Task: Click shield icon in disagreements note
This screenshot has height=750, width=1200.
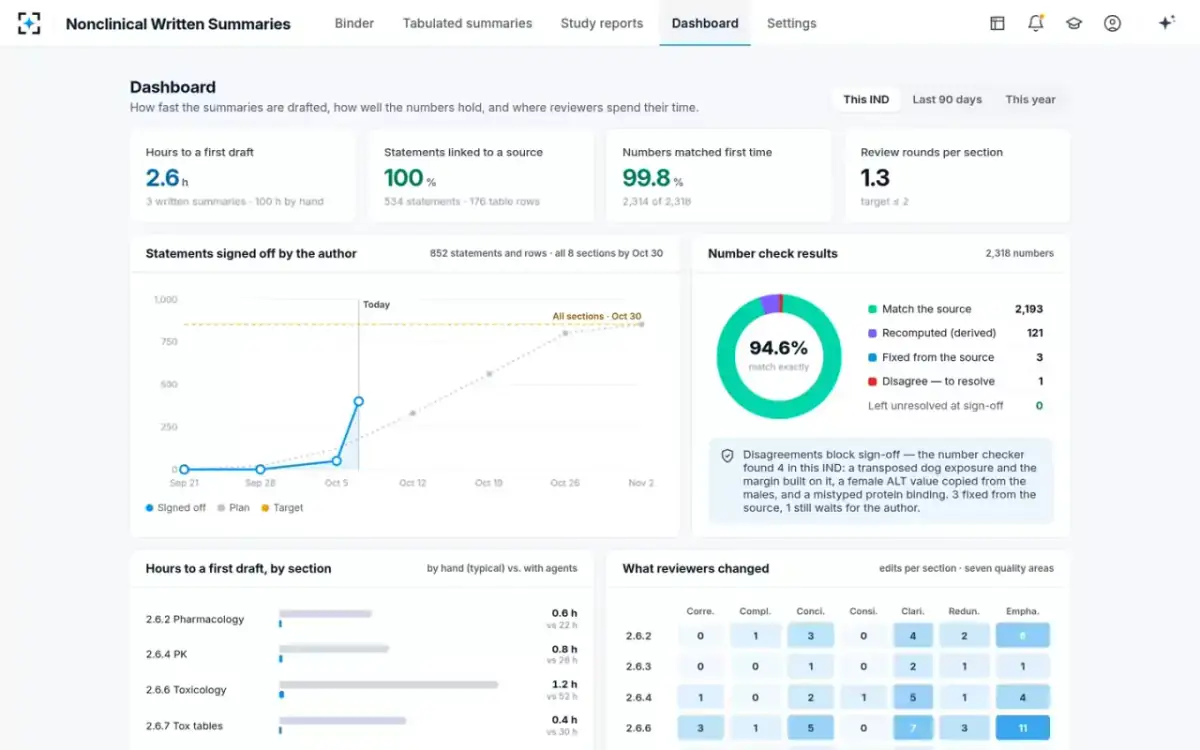Action: pos(728,456)
